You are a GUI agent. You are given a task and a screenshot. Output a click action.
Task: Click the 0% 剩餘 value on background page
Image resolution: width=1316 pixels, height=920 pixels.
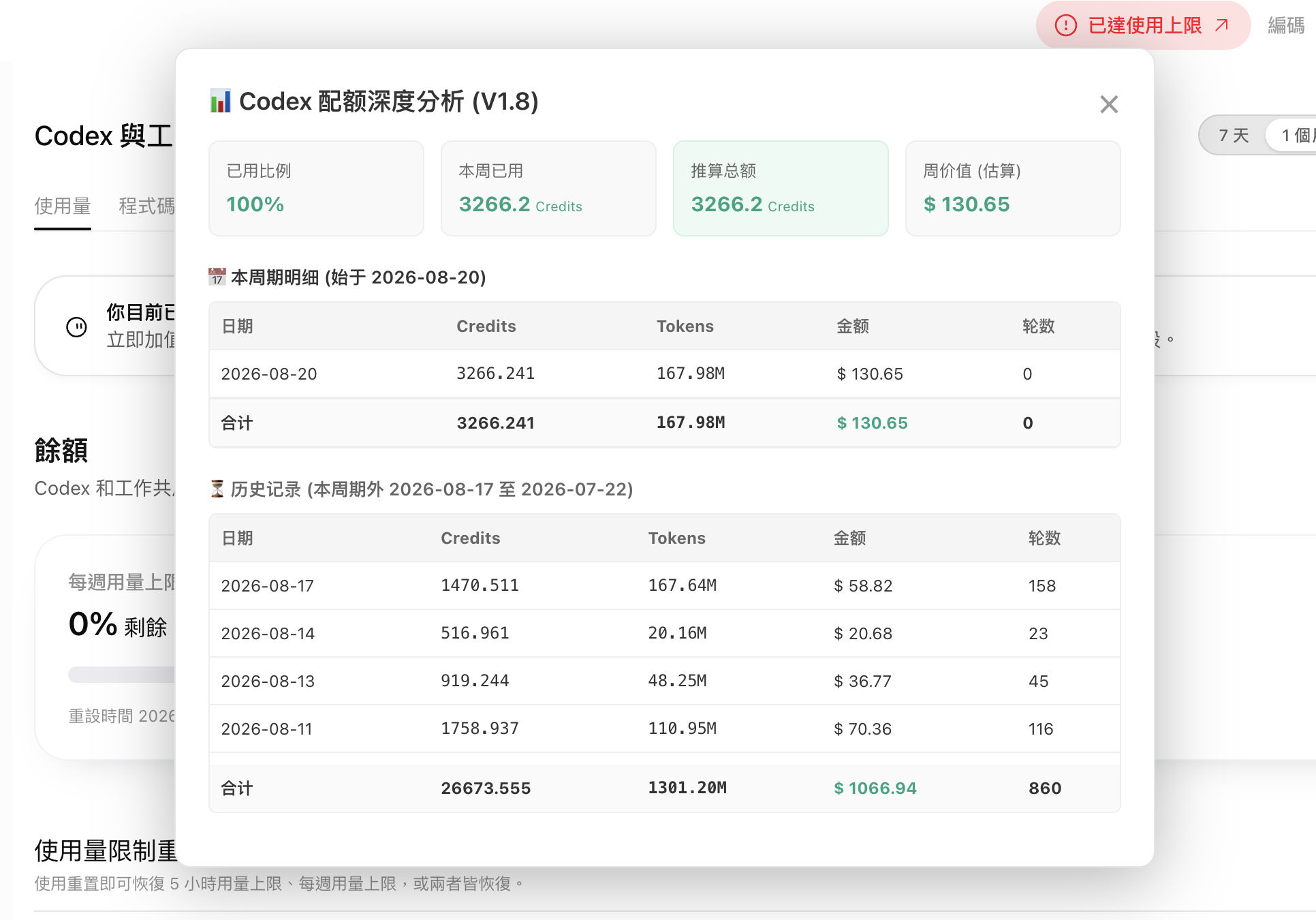pyautogui.click(x=118, y=624)
